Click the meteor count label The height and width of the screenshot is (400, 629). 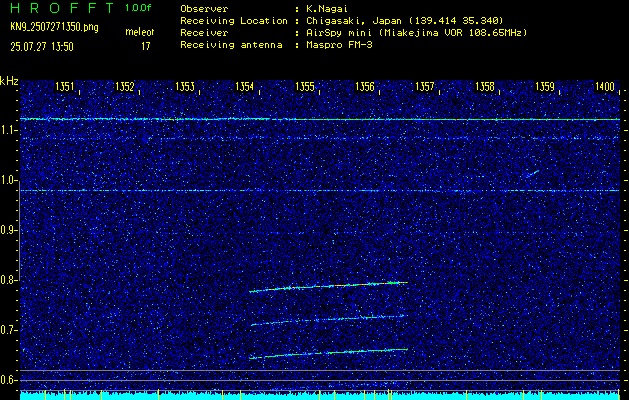point(140,32)
